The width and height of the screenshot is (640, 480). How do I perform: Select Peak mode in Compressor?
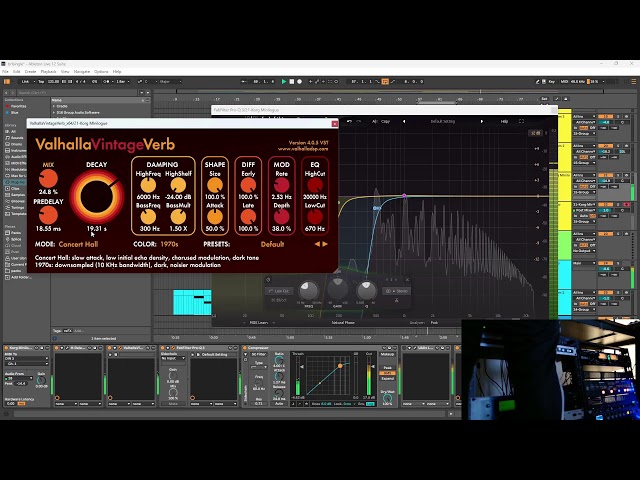(387, 368)
